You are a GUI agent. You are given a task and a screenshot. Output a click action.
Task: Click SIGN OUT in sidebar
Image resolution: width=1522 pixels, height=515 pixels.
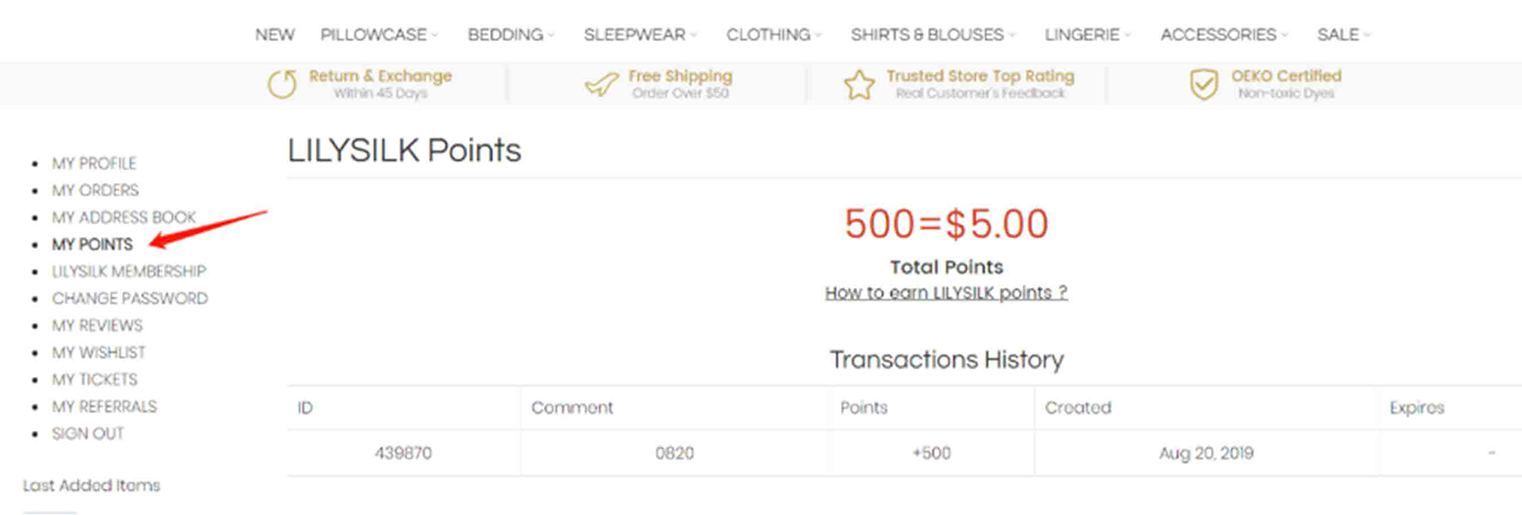(x=88, y=433)
